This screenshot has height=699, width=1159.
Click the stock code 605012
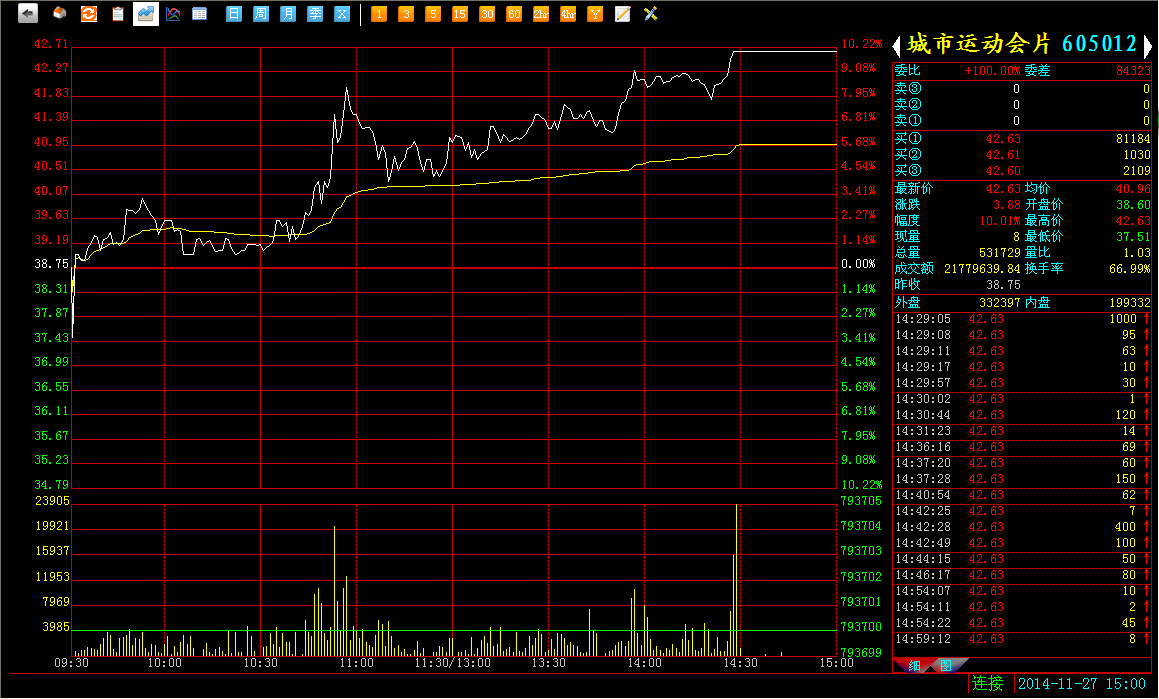pos(1099,44)
